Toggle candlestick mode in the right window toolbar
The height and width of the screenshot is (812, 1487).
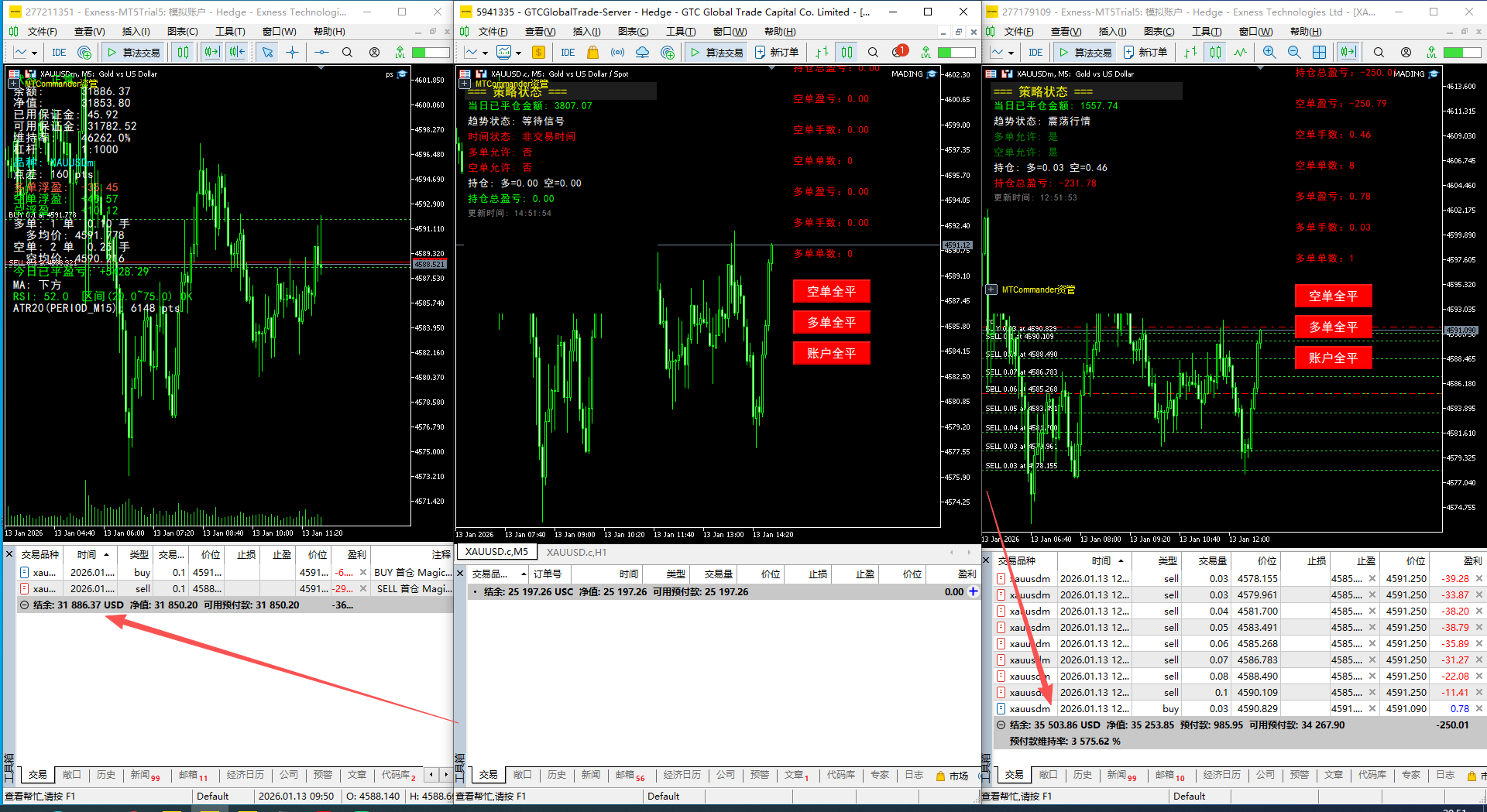coord(1215,53)
